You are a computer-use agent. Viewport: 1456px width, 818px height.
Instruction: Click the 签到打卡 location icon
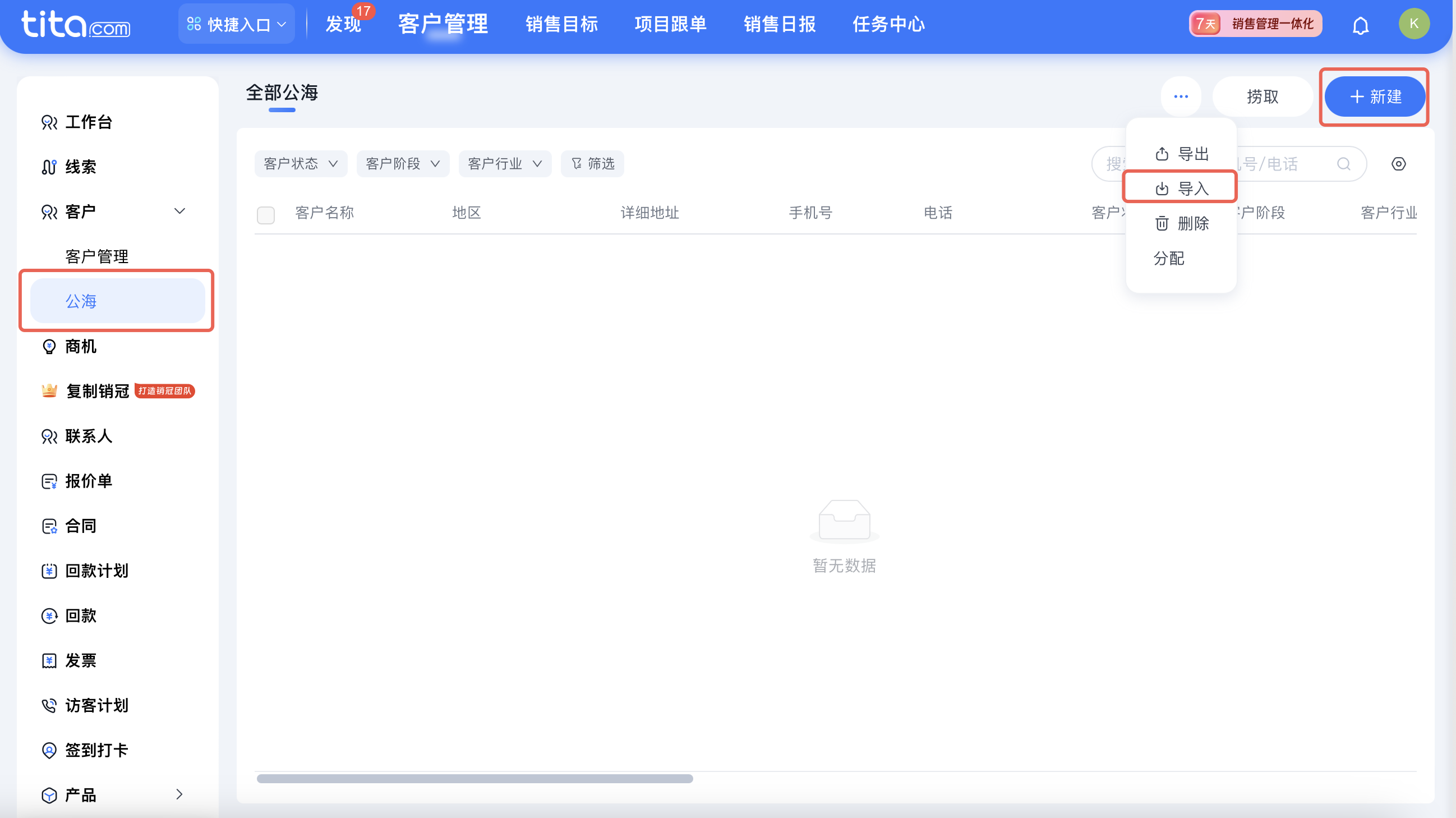(x=49, y=750)
